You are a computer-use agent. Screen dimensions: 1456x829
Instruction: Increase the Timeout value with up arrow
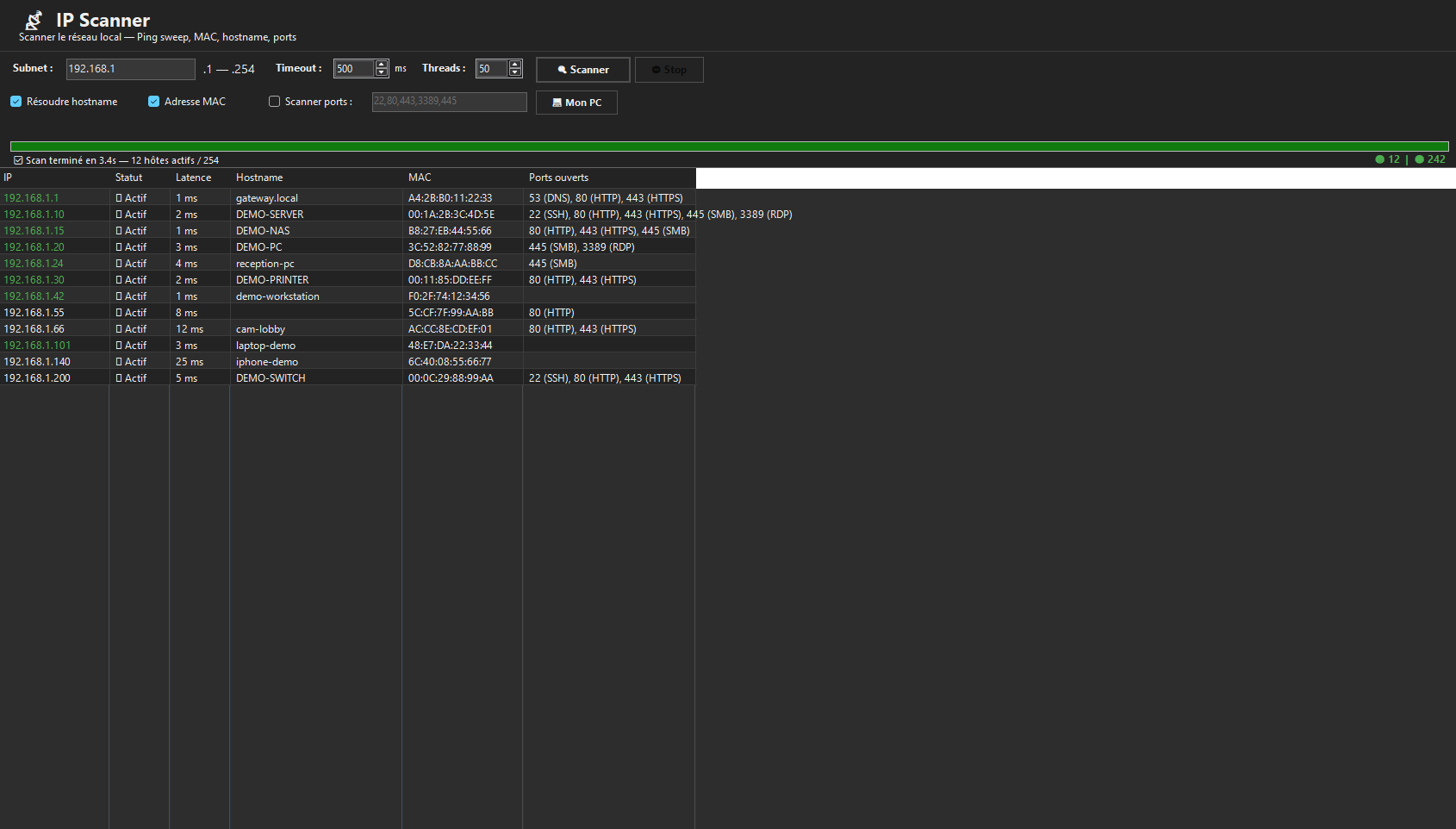coord(382,65)
